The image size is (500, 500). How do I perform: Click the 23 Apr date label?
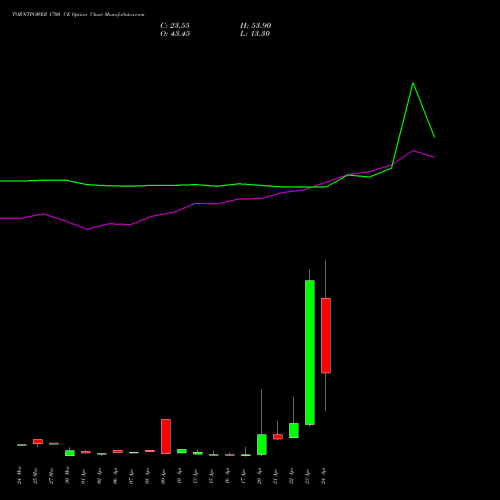[x=307, y=476]
